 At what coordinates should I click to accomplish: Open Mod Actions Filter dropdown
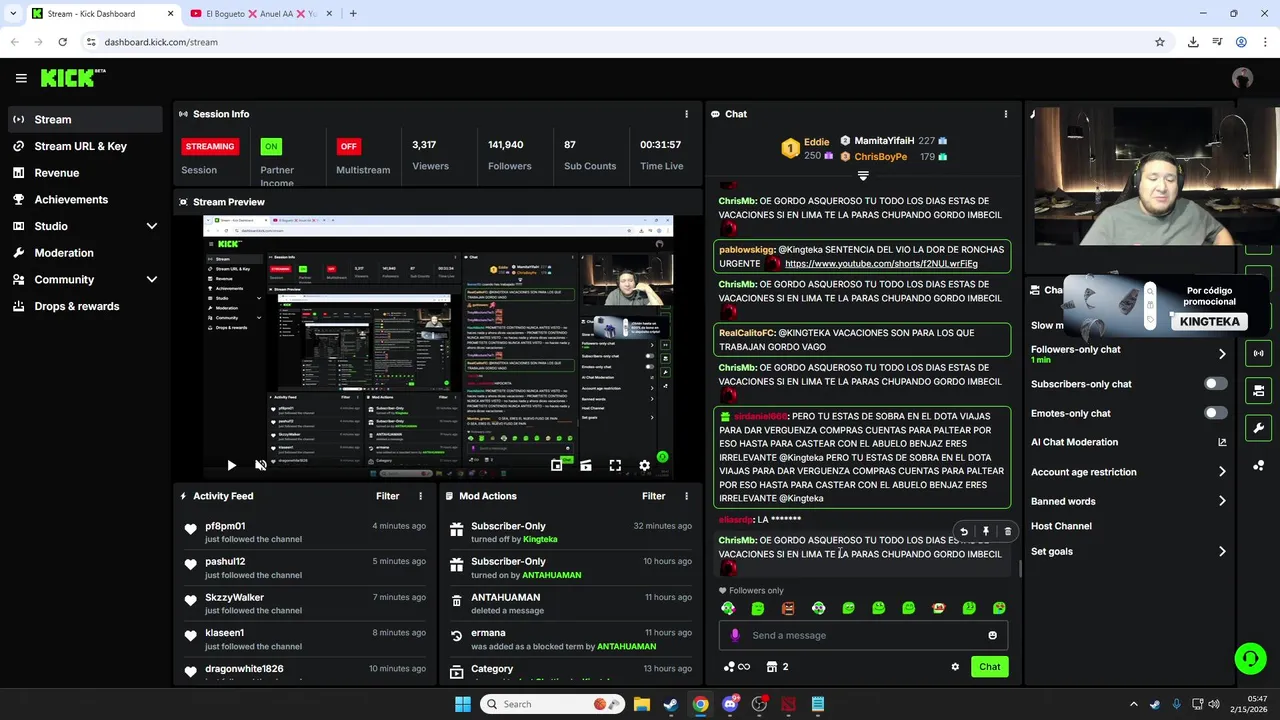point(653,496)
